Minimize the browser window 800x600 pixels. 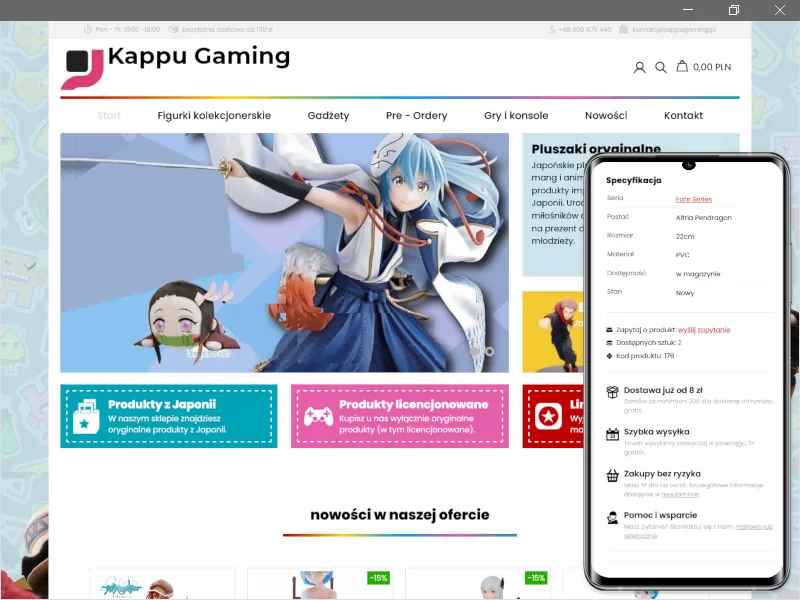click(688, 10)
